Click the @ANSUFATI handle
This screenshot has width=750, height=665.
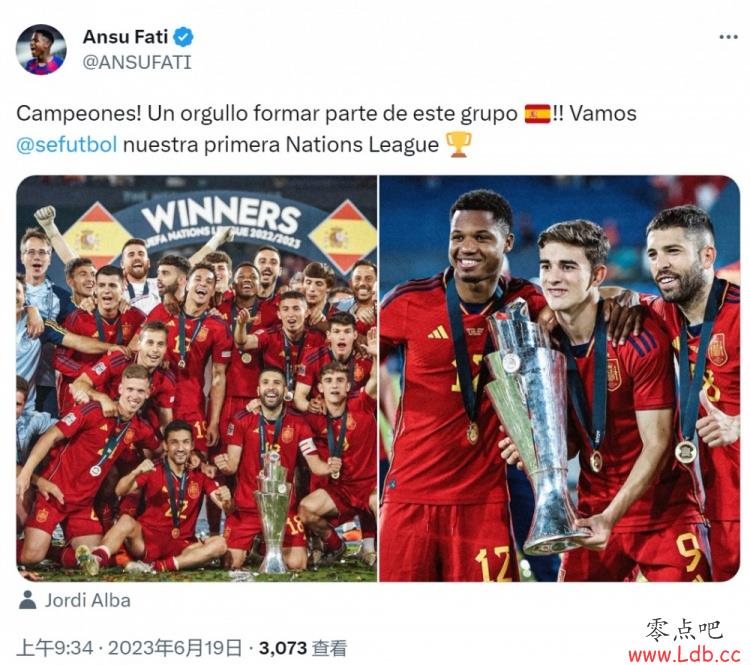(x=137, y=62)
